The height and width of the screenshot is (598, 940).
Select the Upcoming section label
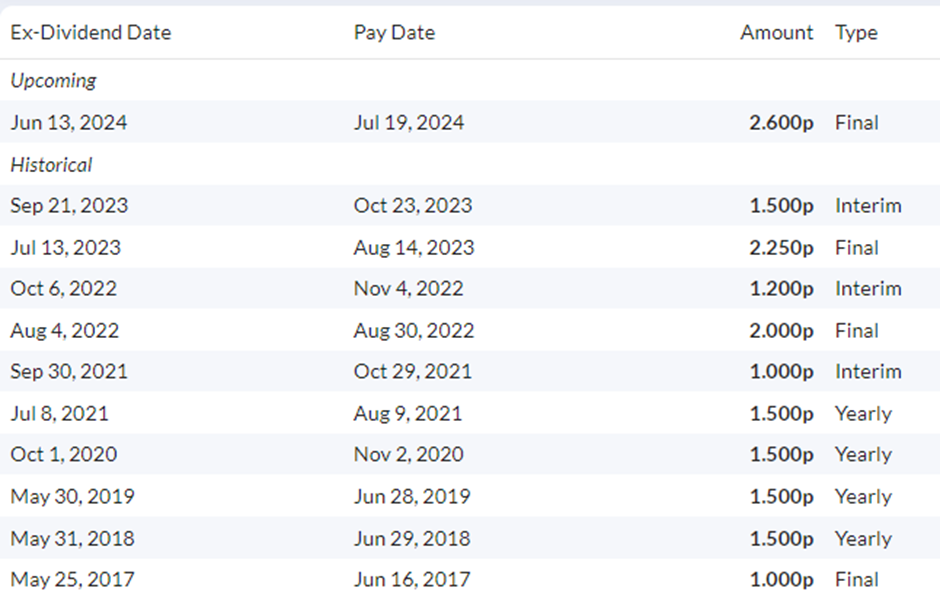click(x=53, y=80)
